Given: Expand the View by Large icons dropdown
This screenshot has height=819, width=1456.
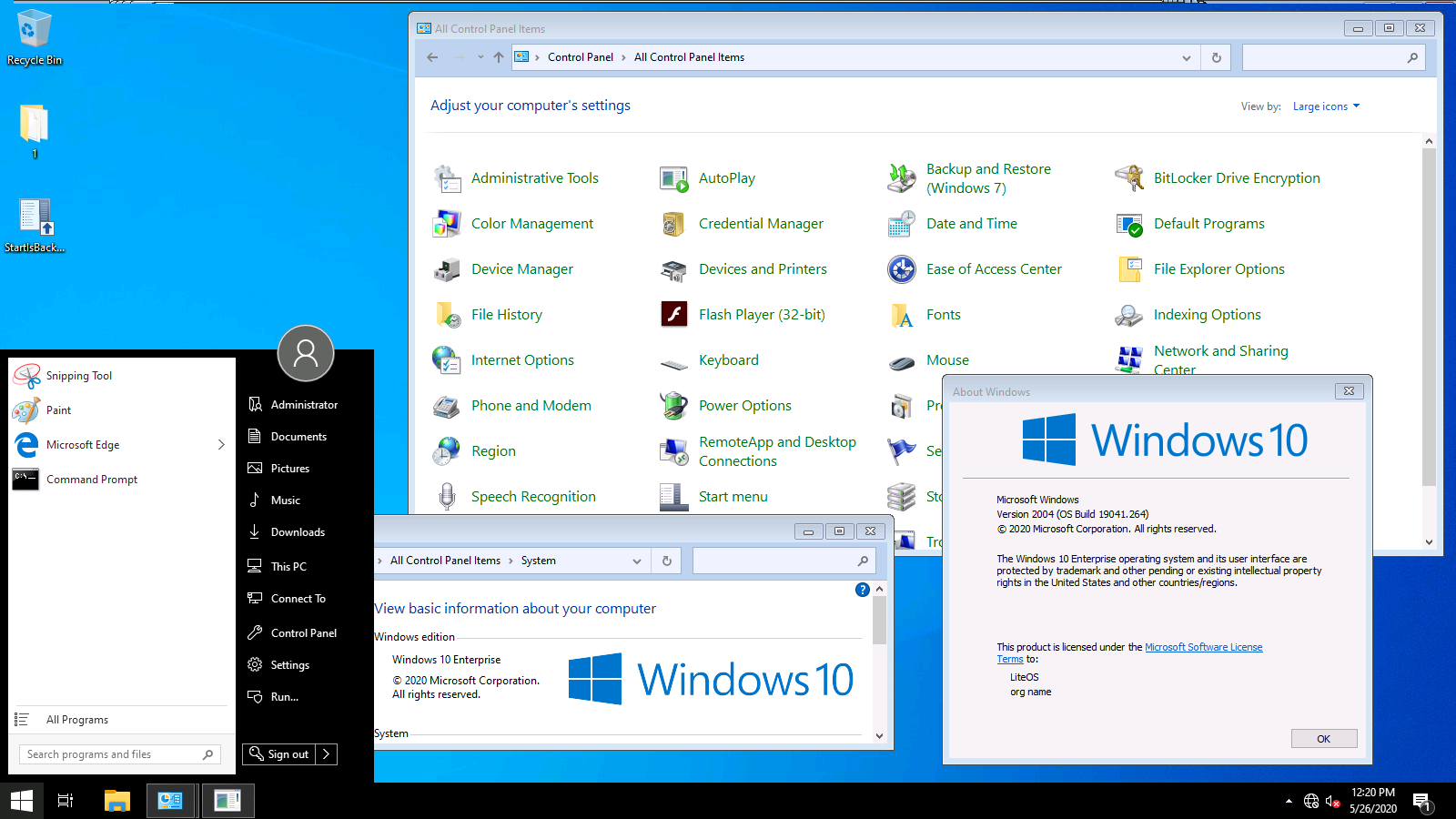Looking at the screenshot, I should [x=1327, y=106].
